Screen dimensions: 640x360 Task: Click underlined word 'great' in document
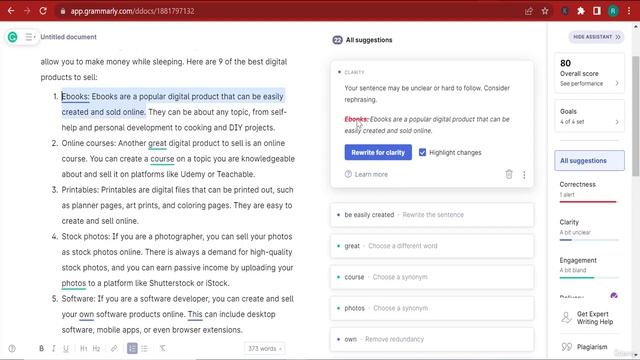tap(157, 143)
